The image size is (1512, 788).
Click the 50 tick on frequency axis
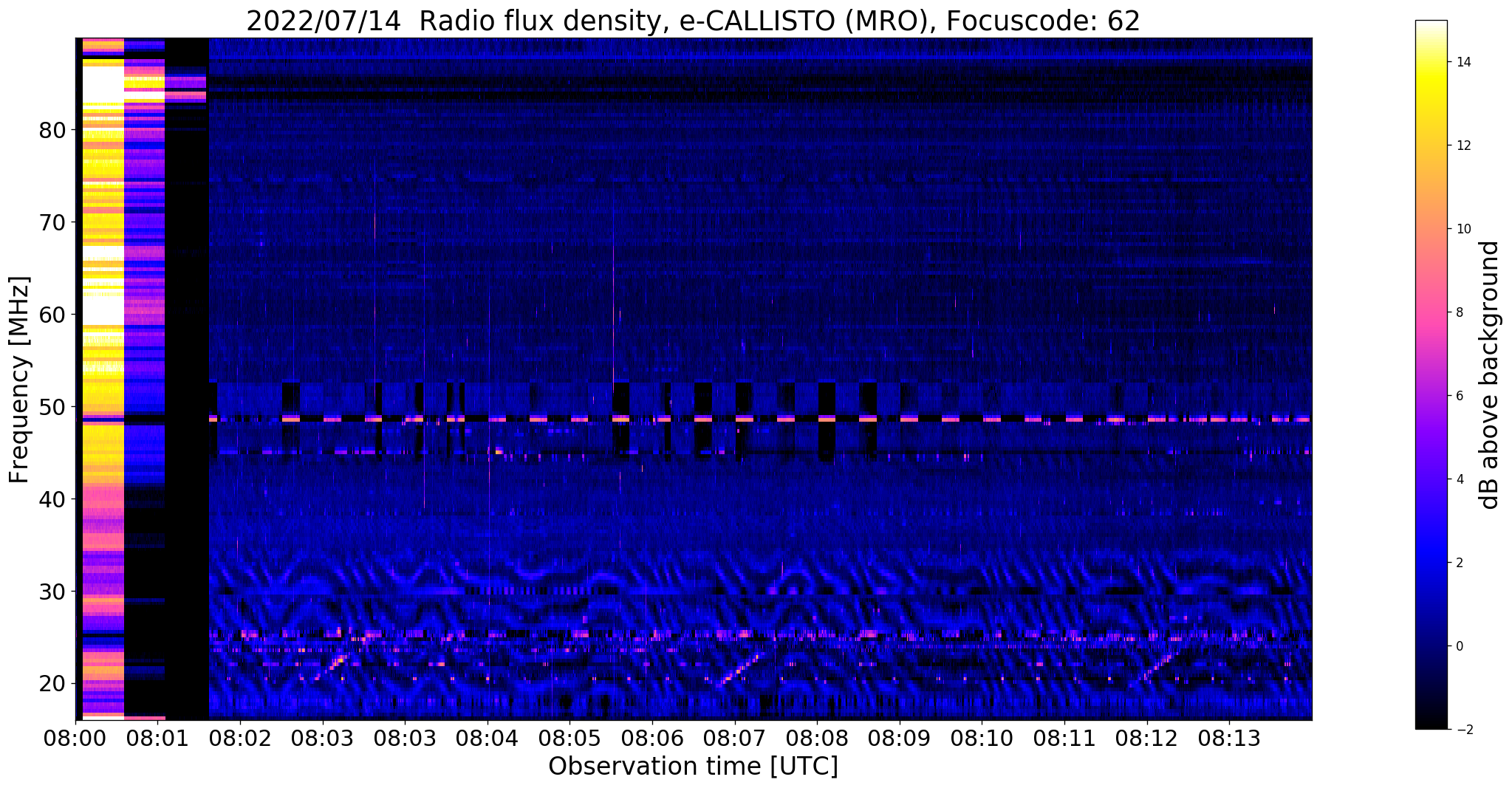(53, 407)
